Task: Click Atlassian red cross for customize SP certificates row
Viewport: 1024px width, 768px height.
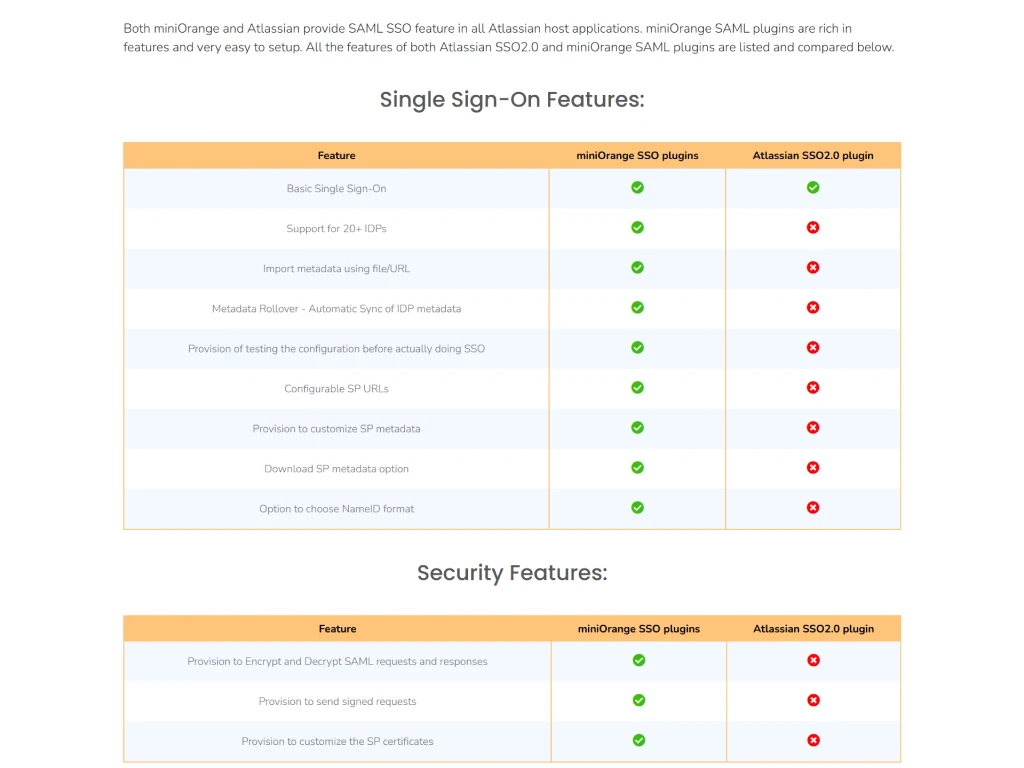Action: pyautogui.click(x=813, y=740)
